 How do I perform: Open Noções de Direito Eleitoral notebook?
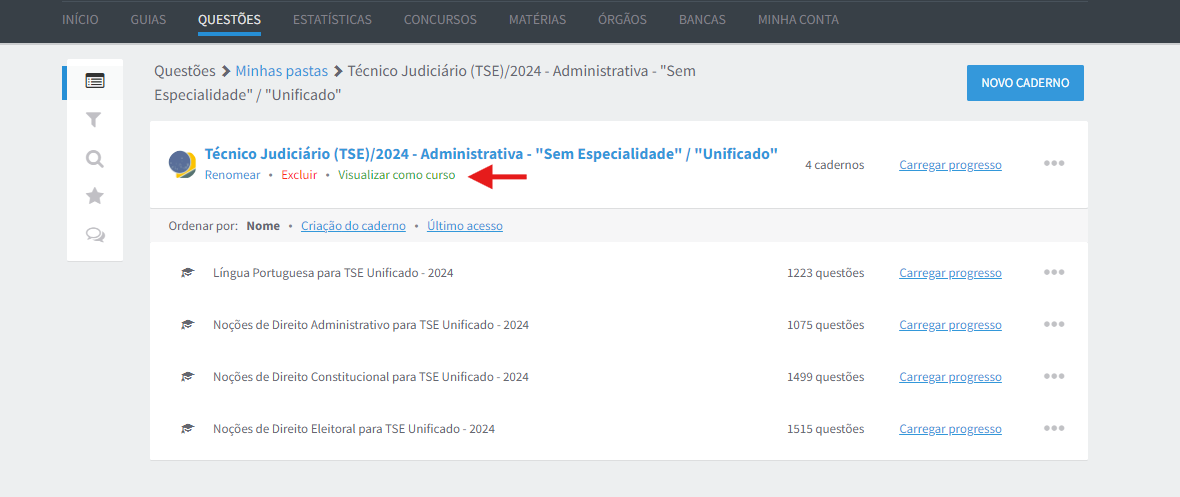(354, 428)
